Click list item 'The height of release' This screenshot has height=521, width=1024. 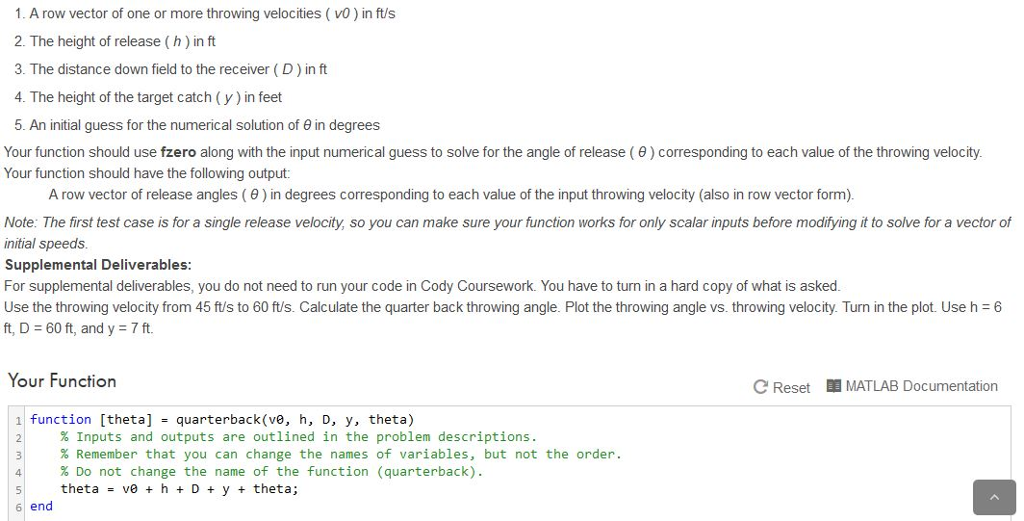pyautogui.click(x=122, y=41)
